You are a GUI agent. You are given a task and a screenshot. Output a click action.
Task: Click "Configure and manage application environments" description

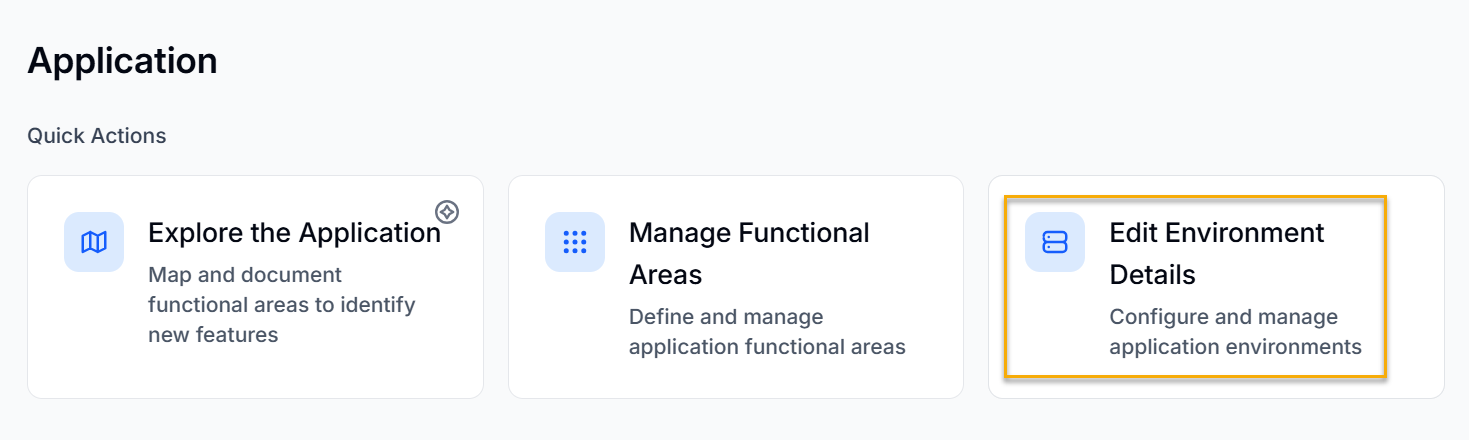click(x=1235, y=332)
